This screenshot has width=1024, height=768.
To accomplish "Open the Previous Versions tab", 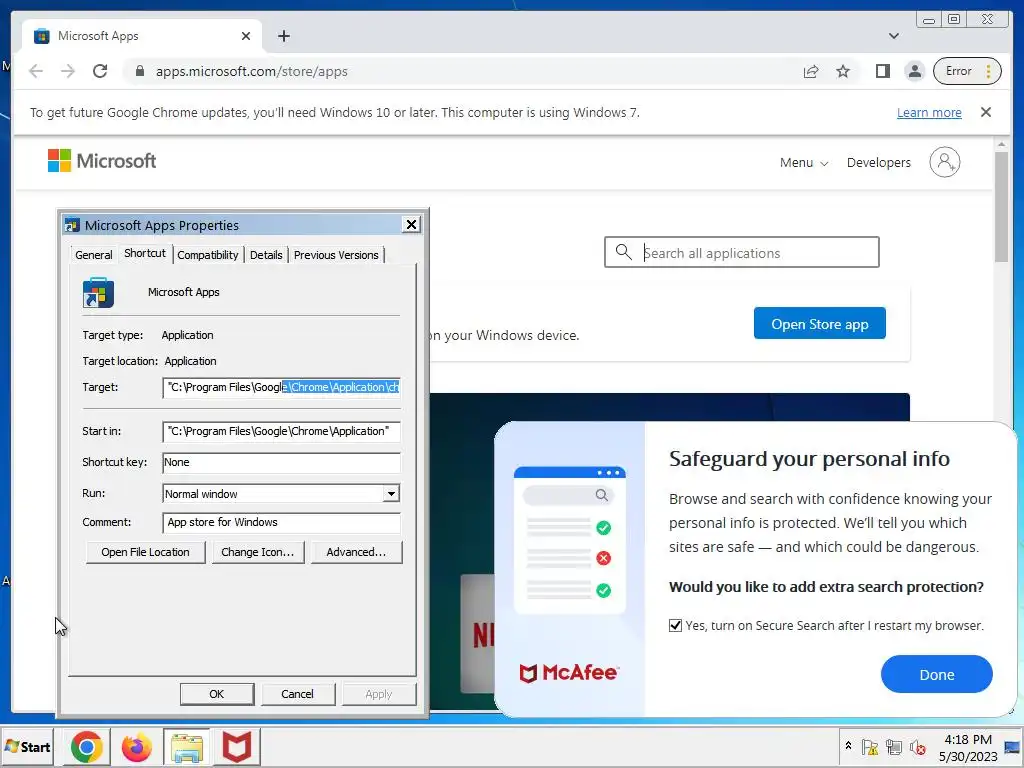I will pos(336,255).
